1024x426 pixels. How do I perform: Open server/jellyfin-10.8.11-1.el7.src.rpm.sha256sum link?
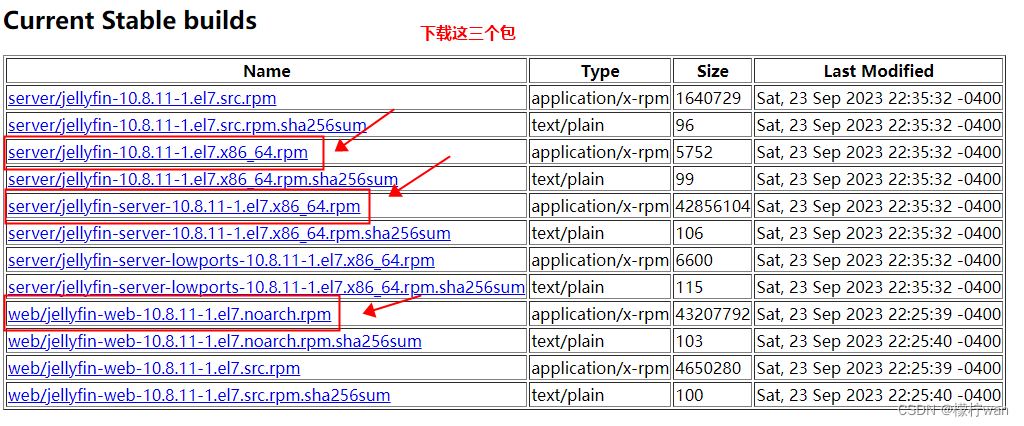187,125
